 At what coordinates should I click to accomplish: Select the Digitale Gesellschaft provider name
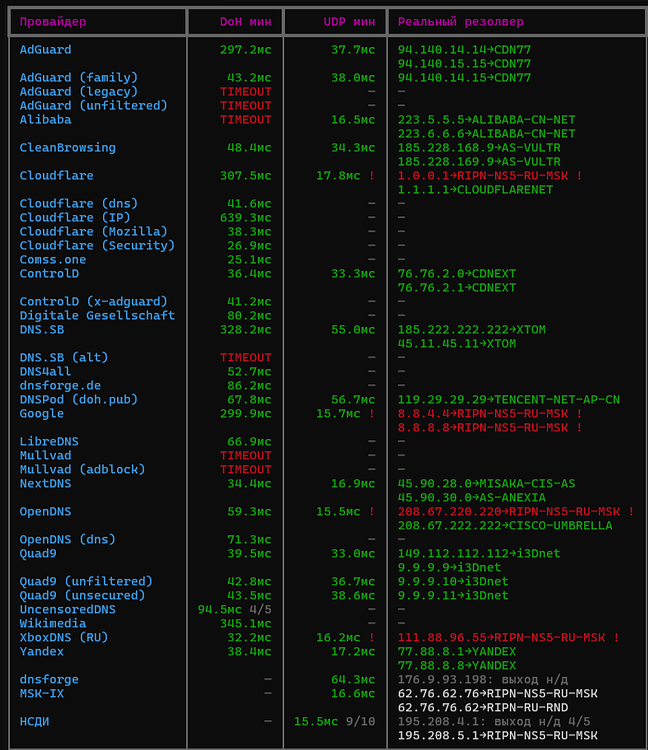coord(97,315)
